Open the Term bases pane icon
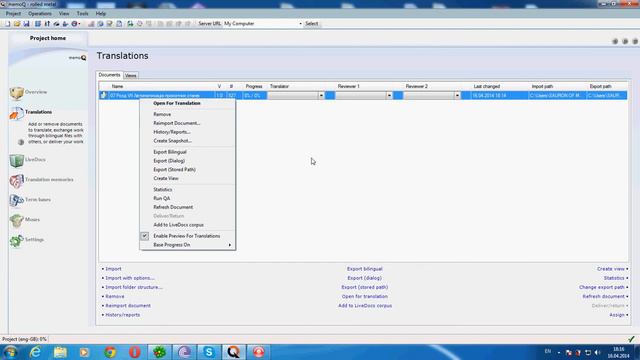The width and height of the screenshot is (640, 360). [x=16, y=200]
